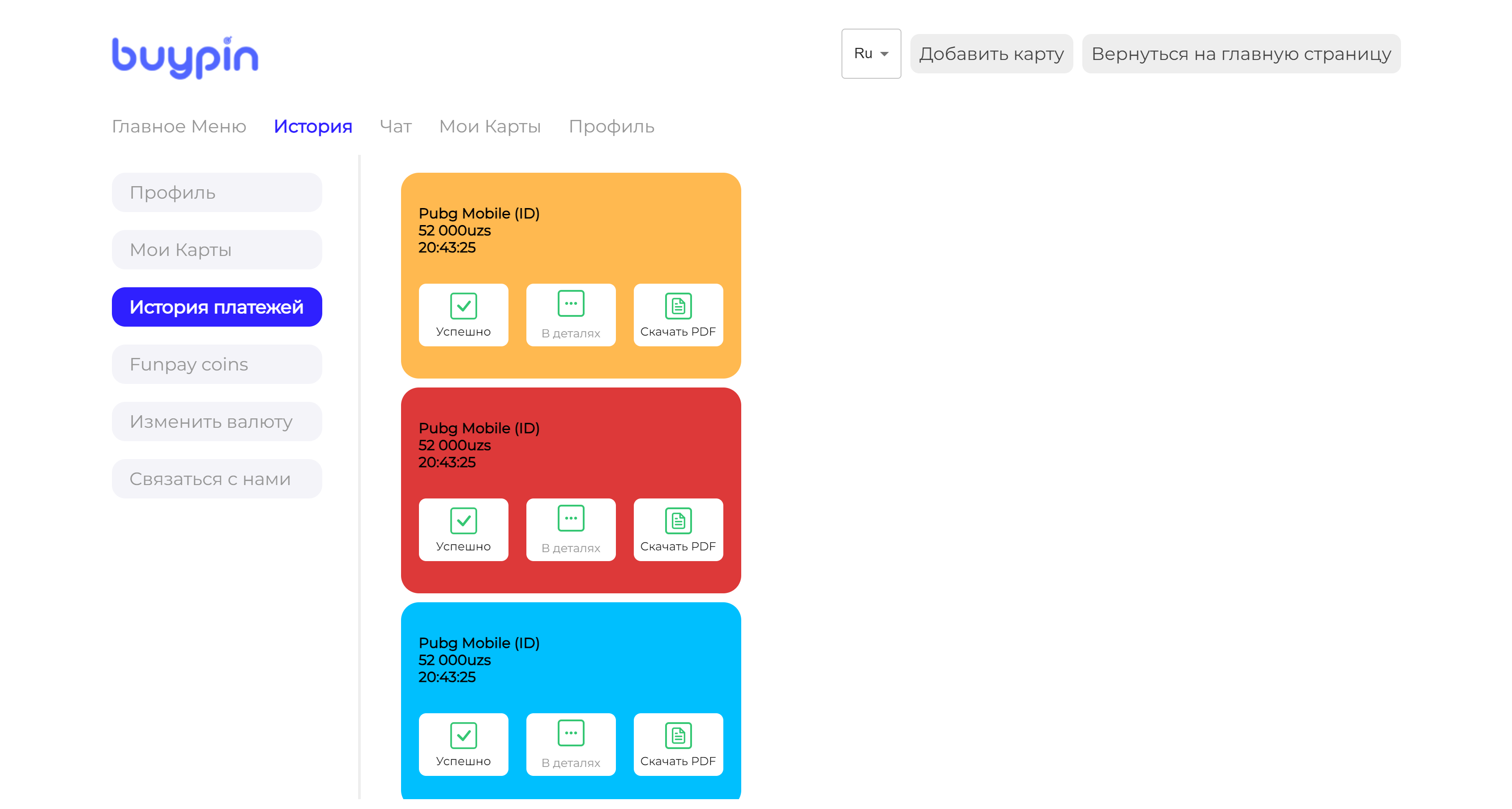Open Мои Карты in top navigation

click(490, 126)
